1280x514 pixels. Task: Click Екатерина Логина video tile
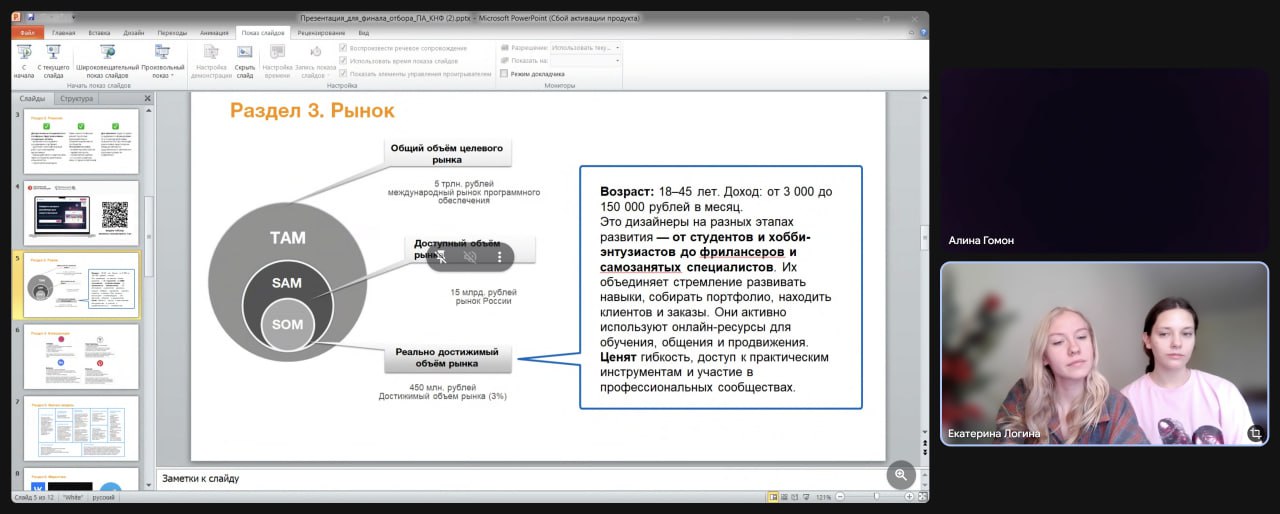click(1105, 353)
